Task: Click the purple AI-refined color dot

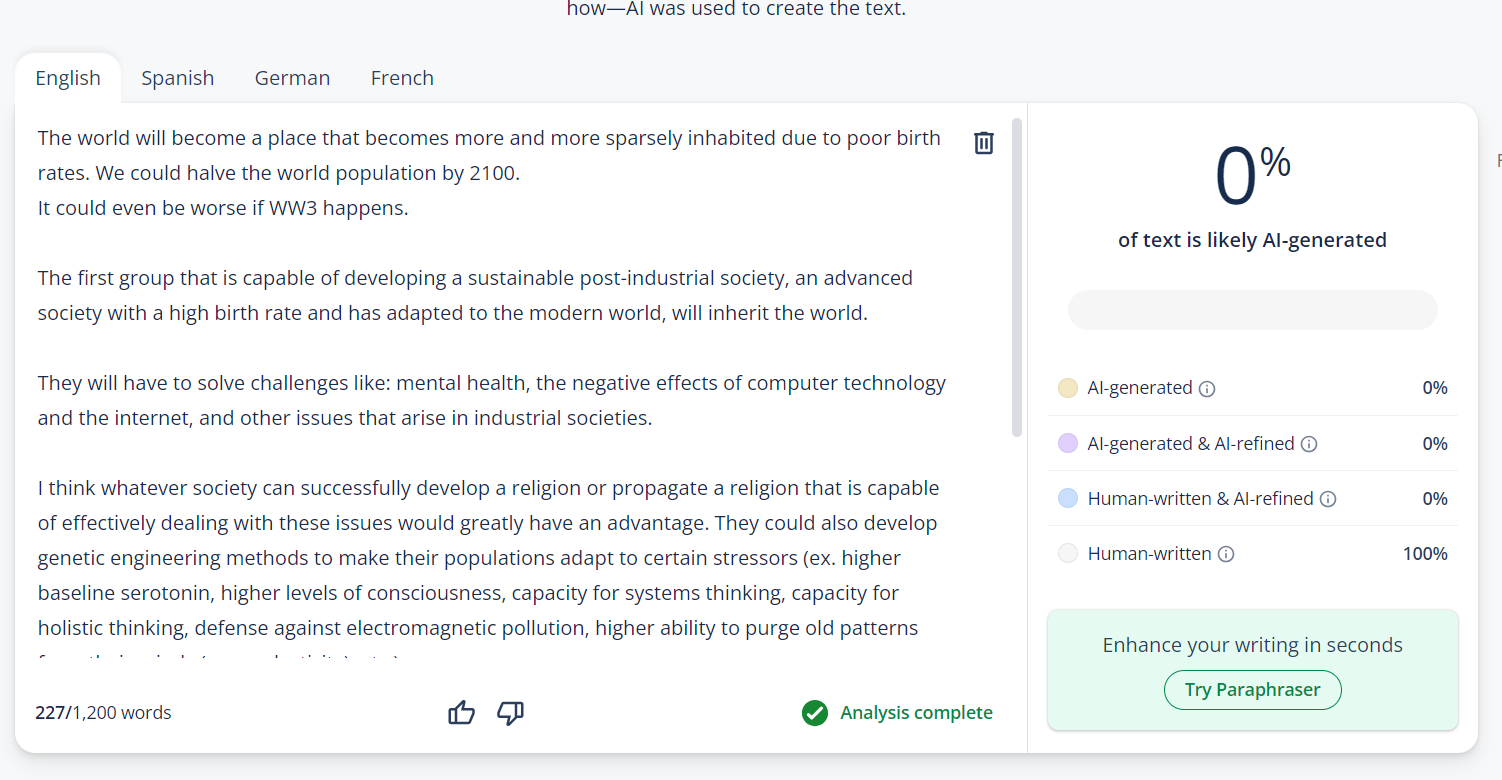Action: click(x=1068, y=443)
